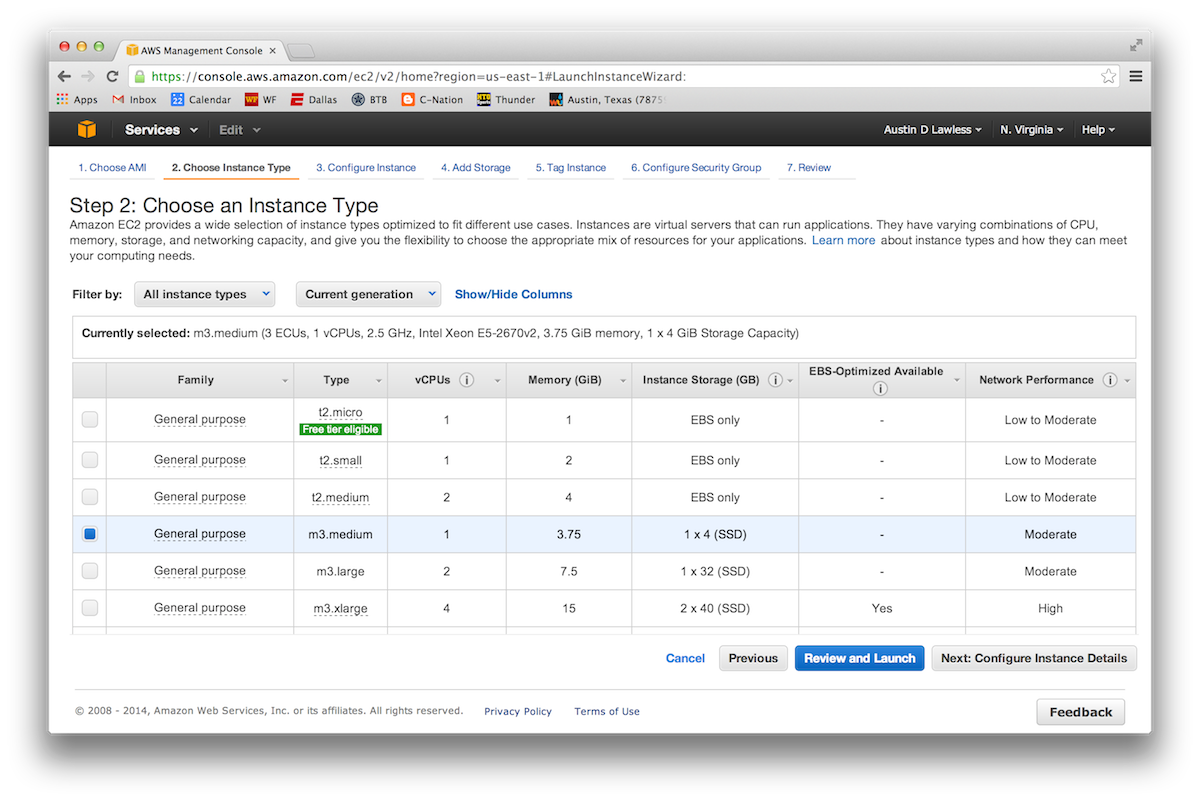Reload the page with the refresh icon
The image size is (1200, 801).
point(112,76)
